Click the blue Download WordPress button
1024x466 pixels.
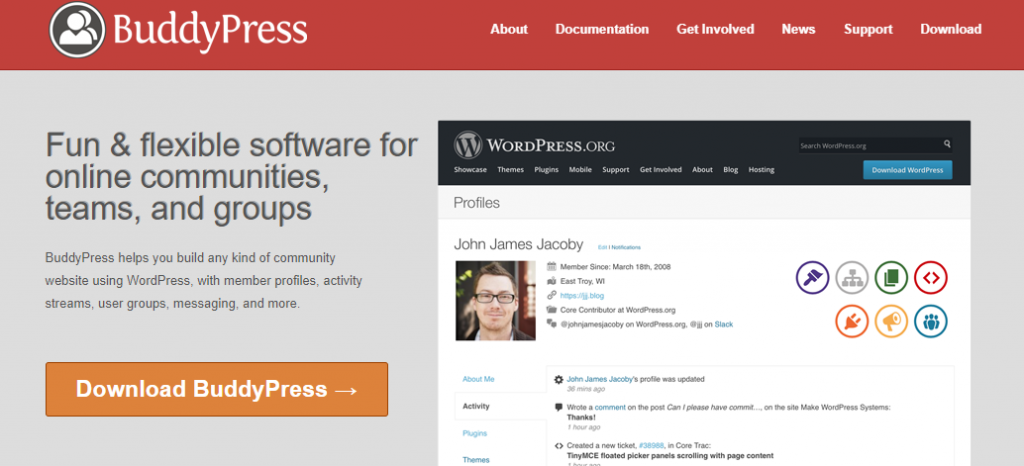[907, 170]
